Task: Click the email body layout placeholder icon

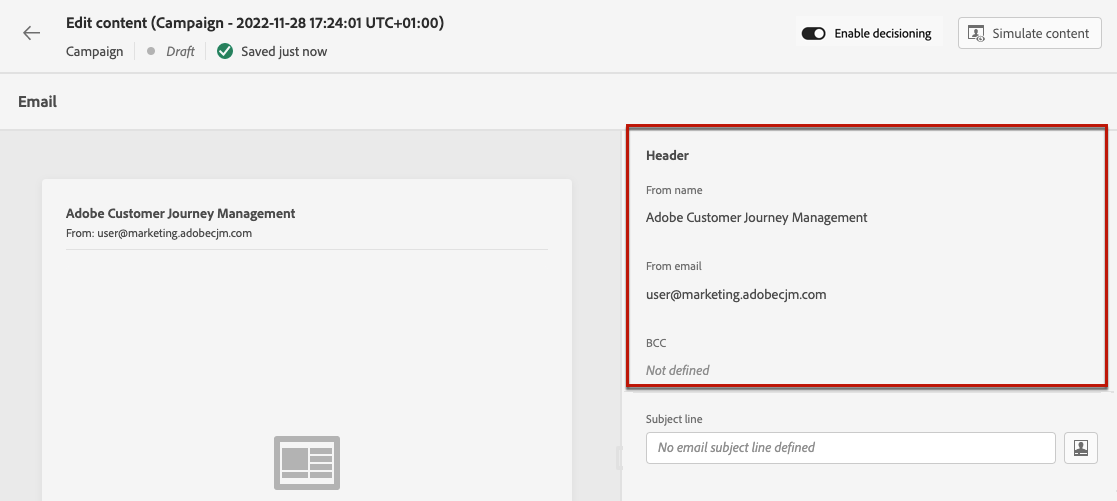Action: pyautogui.click(x=307, y=463)
